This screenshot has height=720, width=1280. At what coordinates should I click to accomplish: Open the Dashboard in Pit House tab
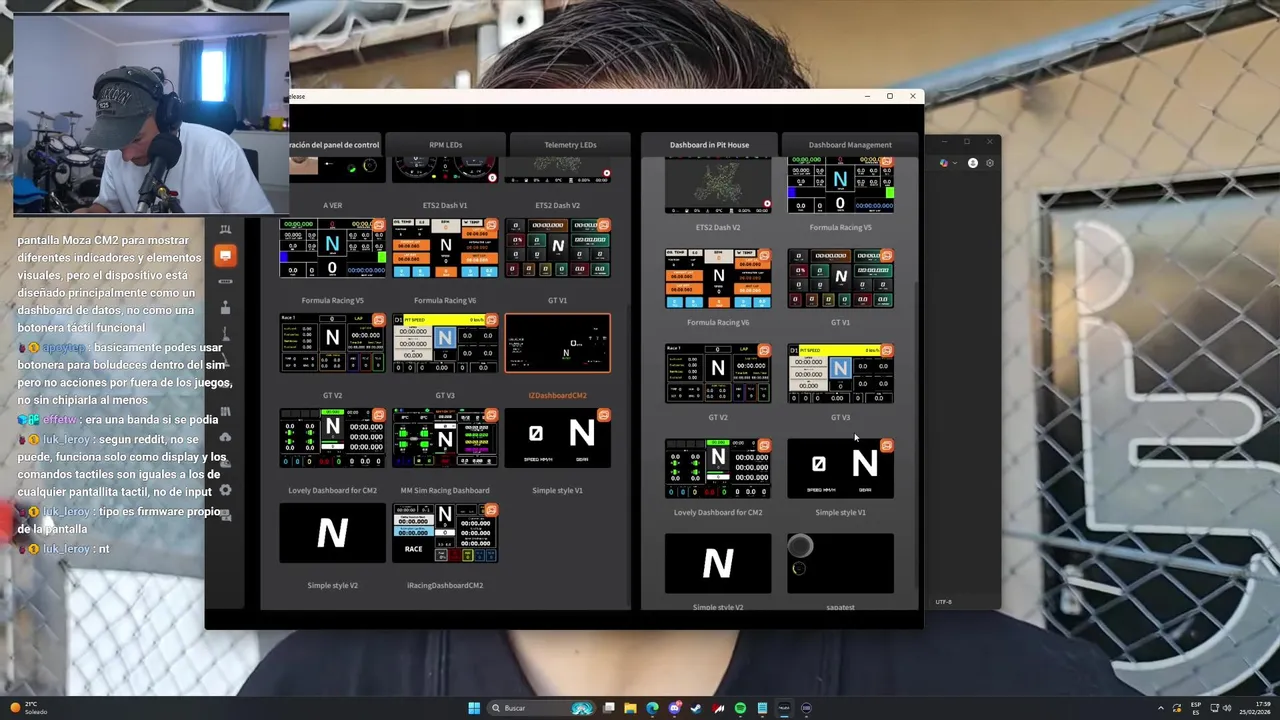coord(709,145)
